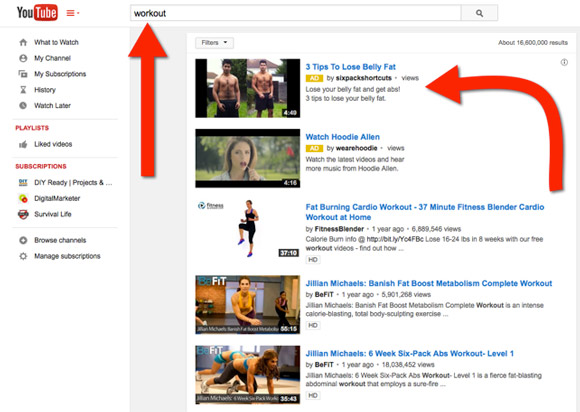Click the thumbs-up Liked videos icon

(23, 144)
